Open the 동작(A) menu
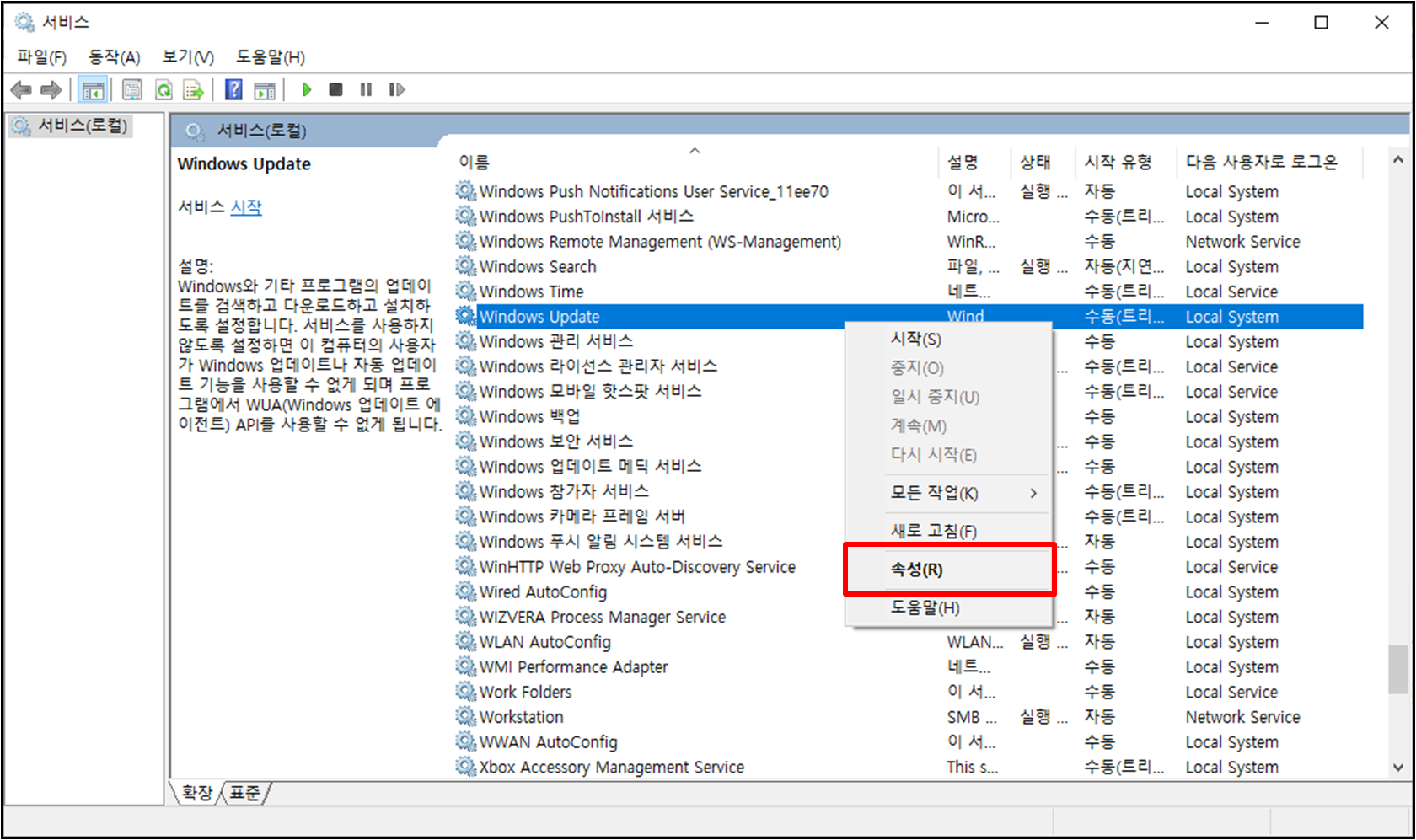This screenshot has height=840, width=1416. pyautogui.click(x=114, y=57)
